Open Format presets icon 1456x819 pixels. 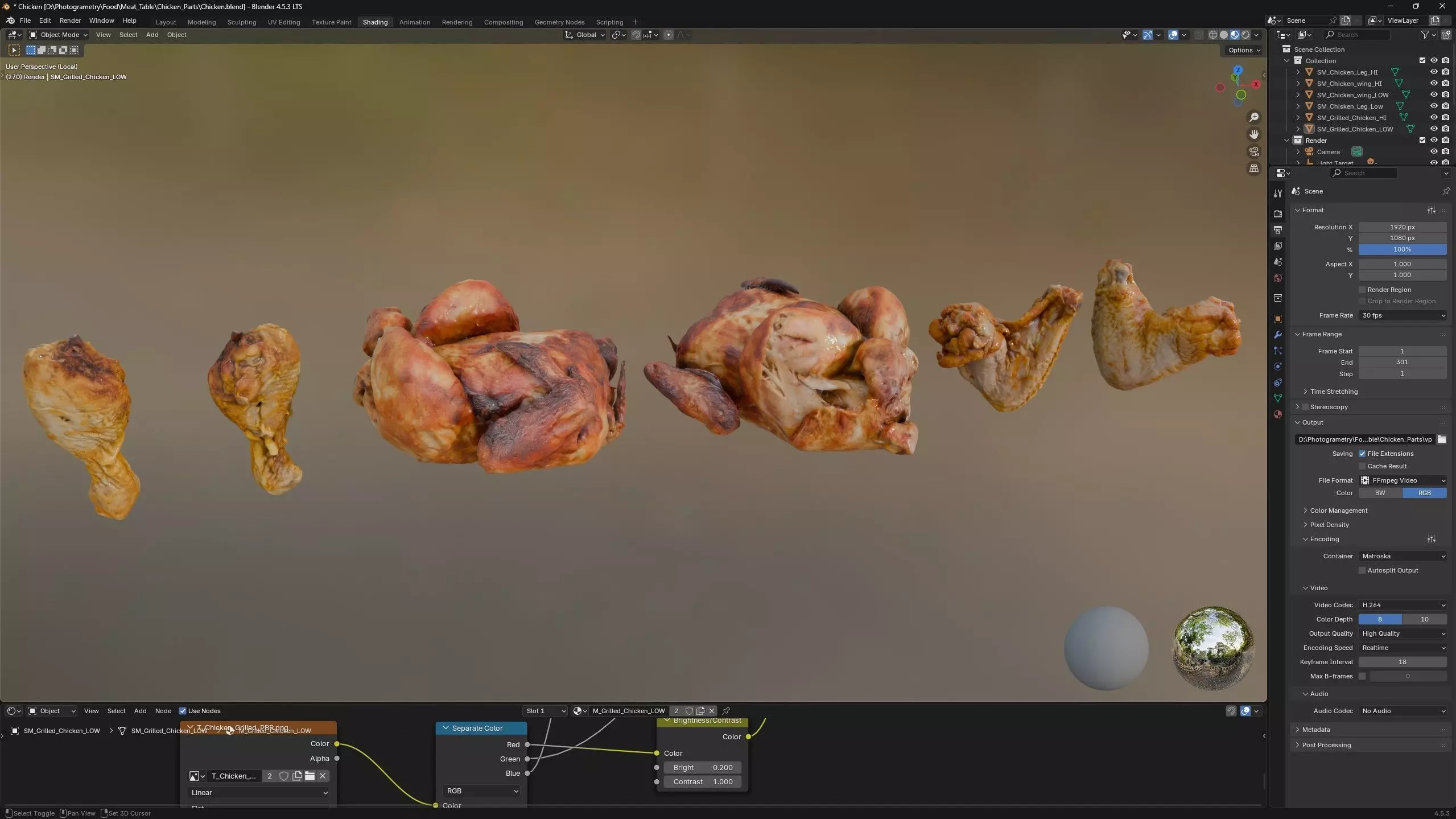point(1432,210)
